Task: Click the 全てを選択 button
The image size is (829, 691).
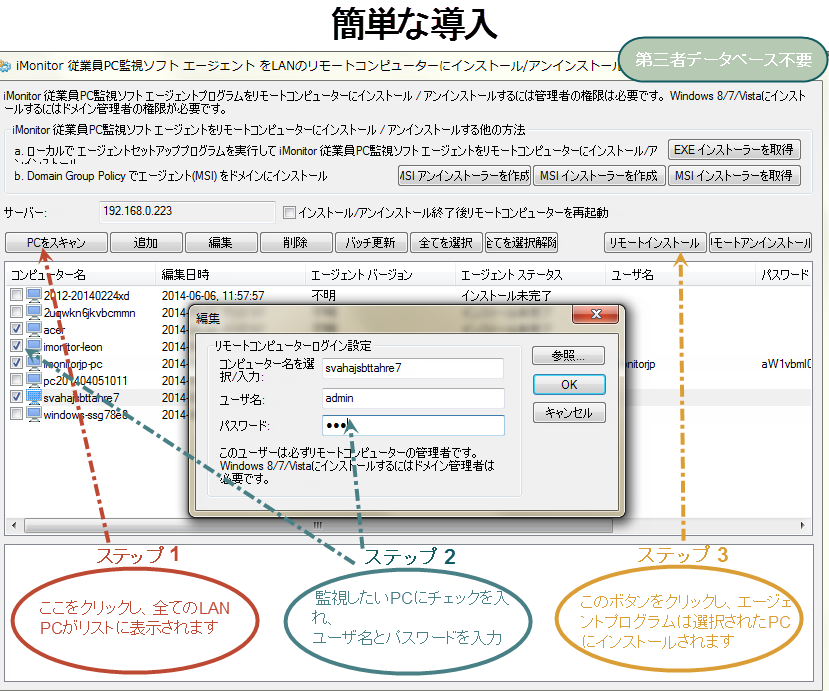Action: [x=446, y=243]
